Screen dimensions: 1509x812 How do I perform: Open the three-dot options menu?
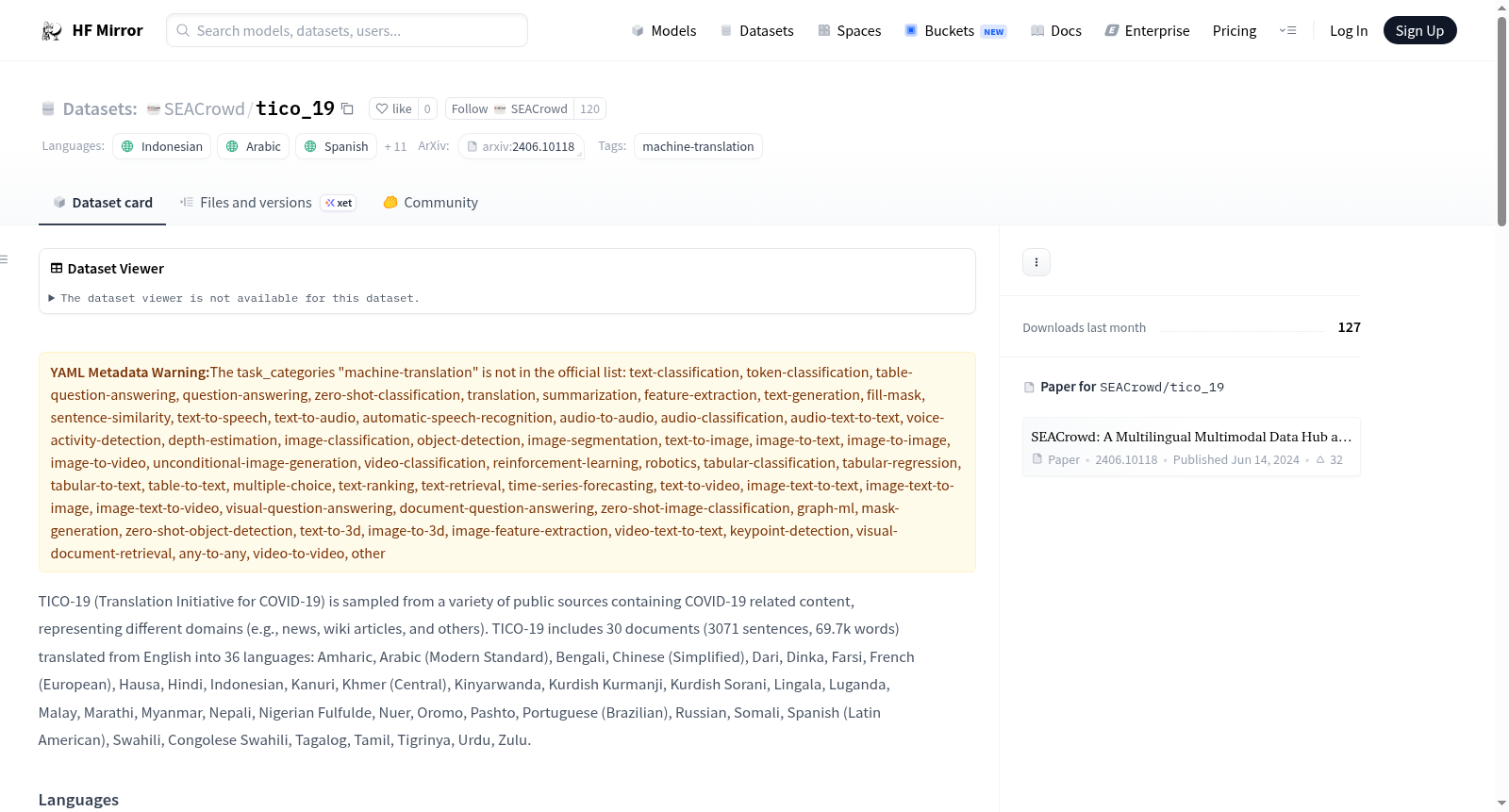[1036, 262]
